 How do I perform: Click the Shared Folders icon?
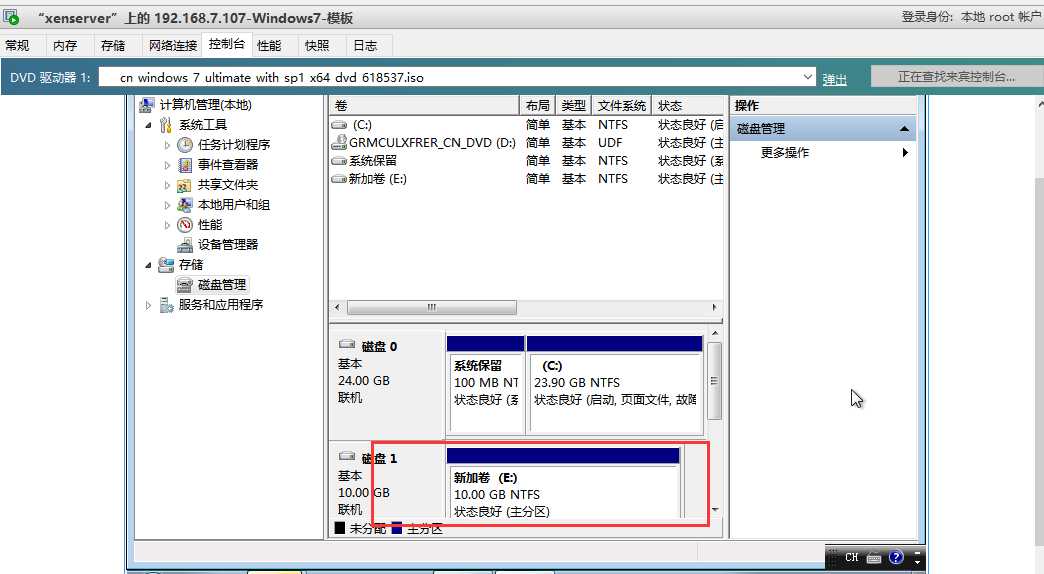coord(184,185)
